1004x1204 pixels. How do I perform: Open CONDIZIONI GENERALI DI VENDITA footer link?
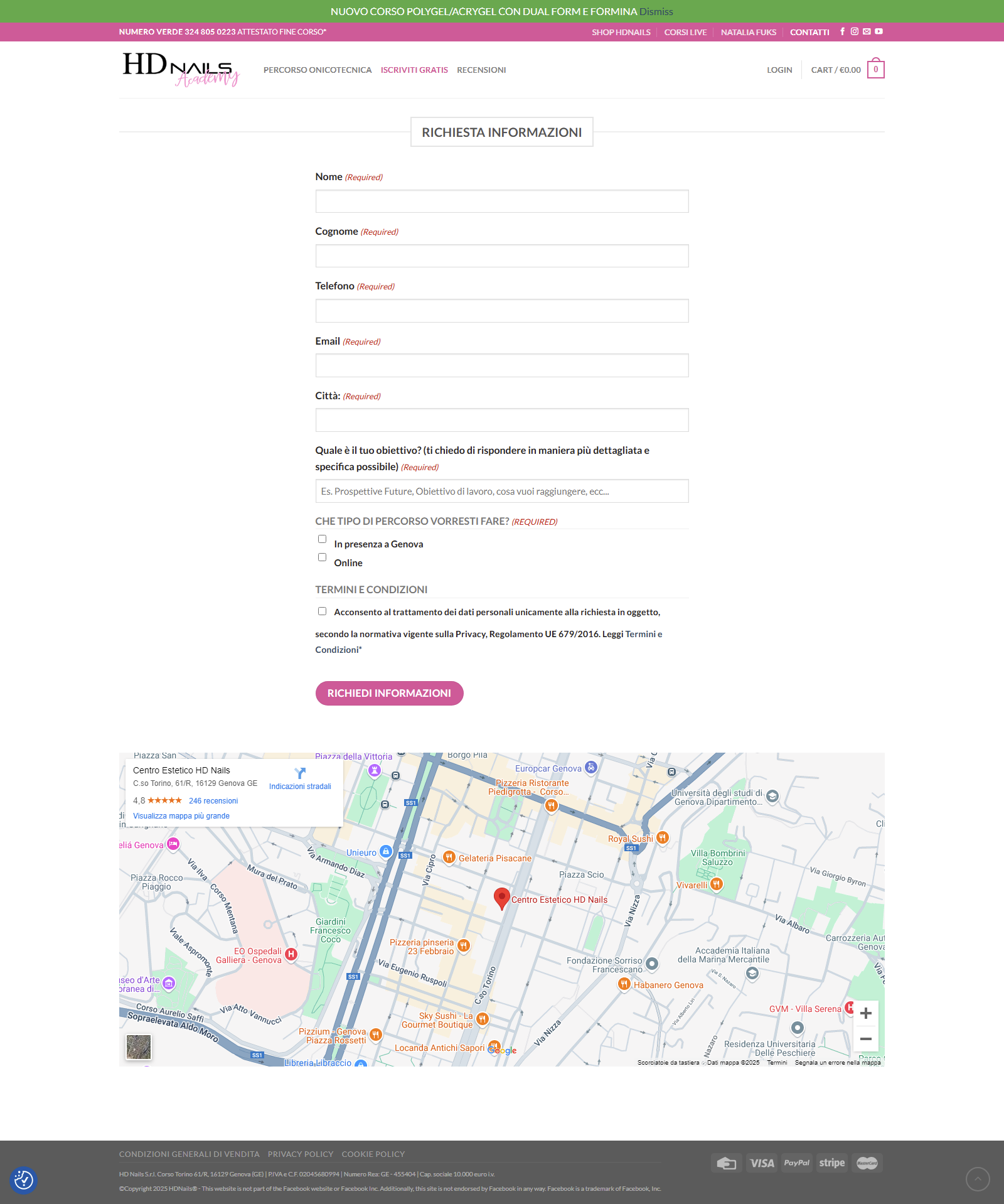click(x=190, y=1154)
